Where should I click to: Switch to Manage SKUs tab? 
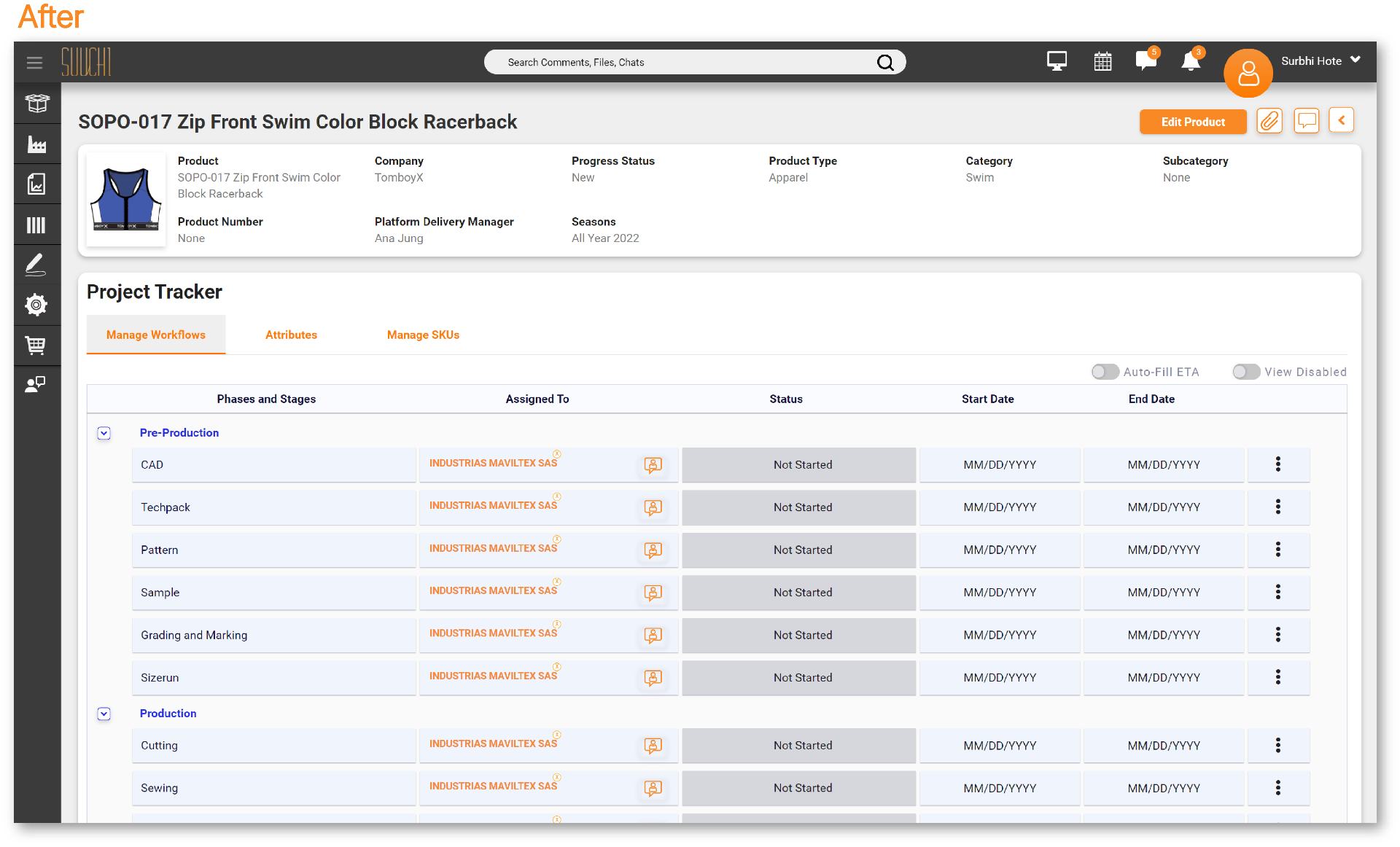[x=423, y=335]
